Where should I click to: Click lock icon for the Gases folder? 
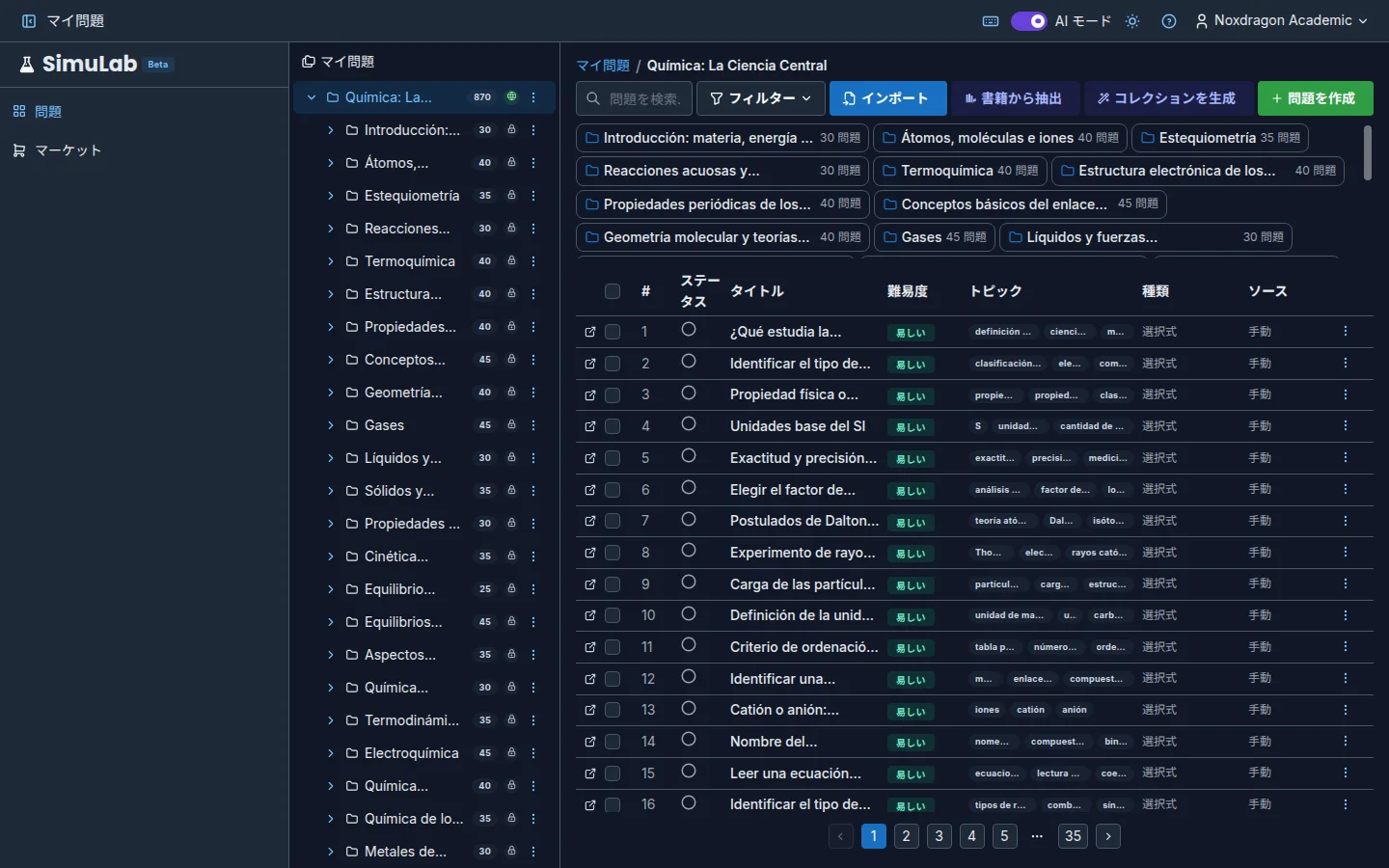tap(511, 425)
